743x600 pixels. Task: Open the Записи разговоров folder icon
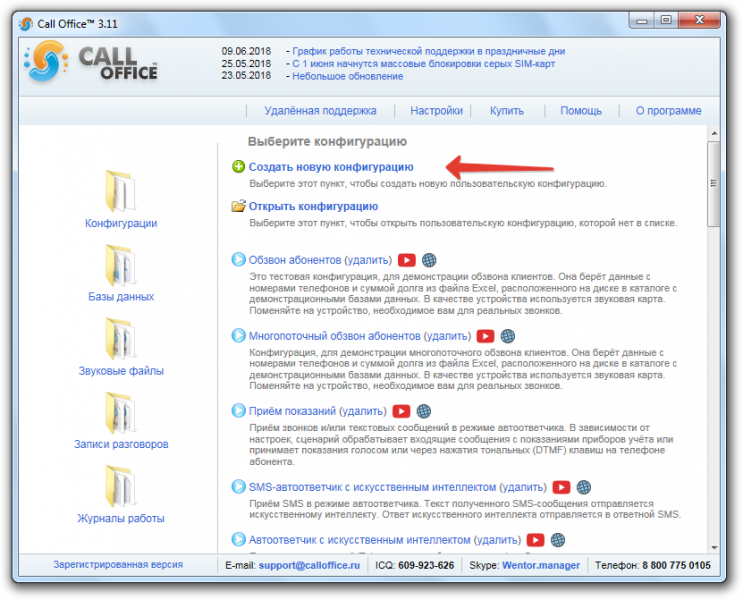[120, 413]
